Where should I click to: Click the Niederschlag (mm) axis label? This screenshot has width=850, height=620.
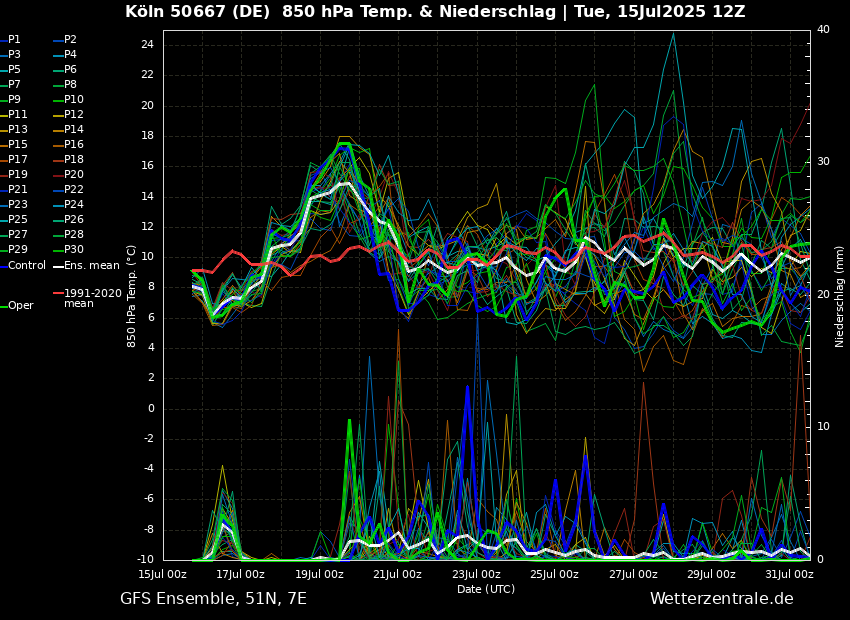click(840, 296)
